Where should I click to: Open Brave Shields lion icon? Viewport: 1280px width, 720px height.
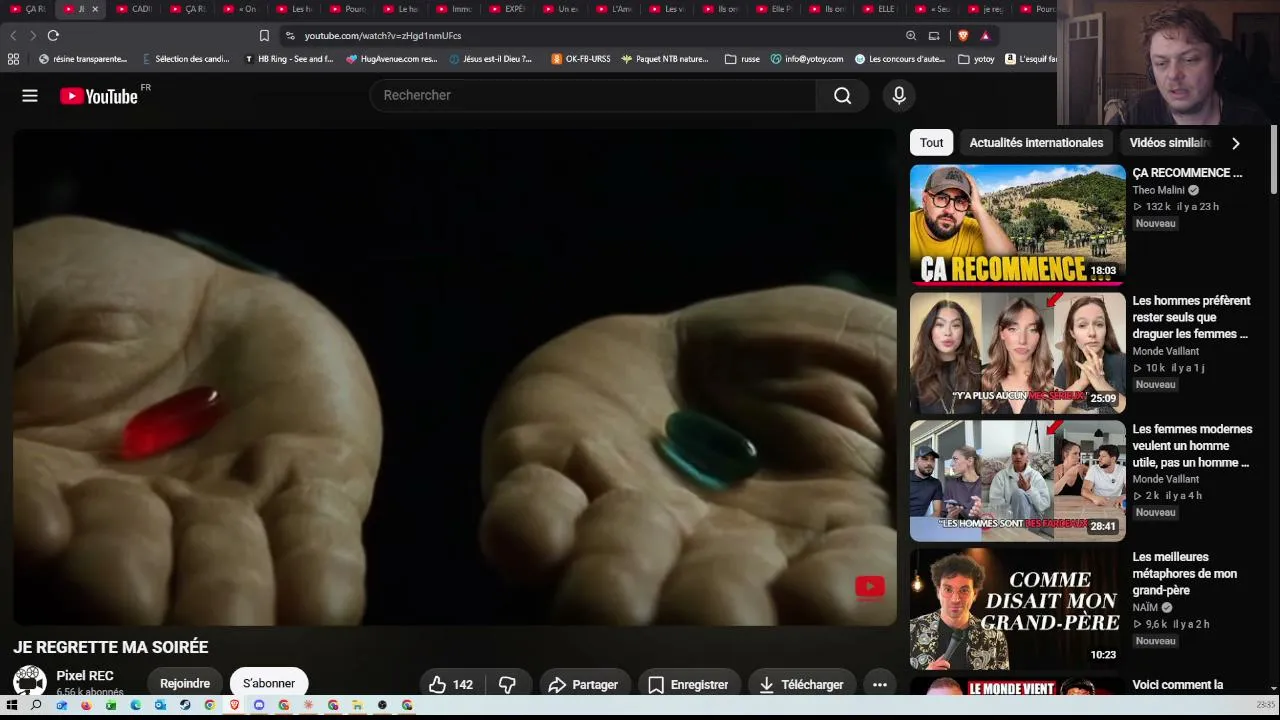pos(963,35)
